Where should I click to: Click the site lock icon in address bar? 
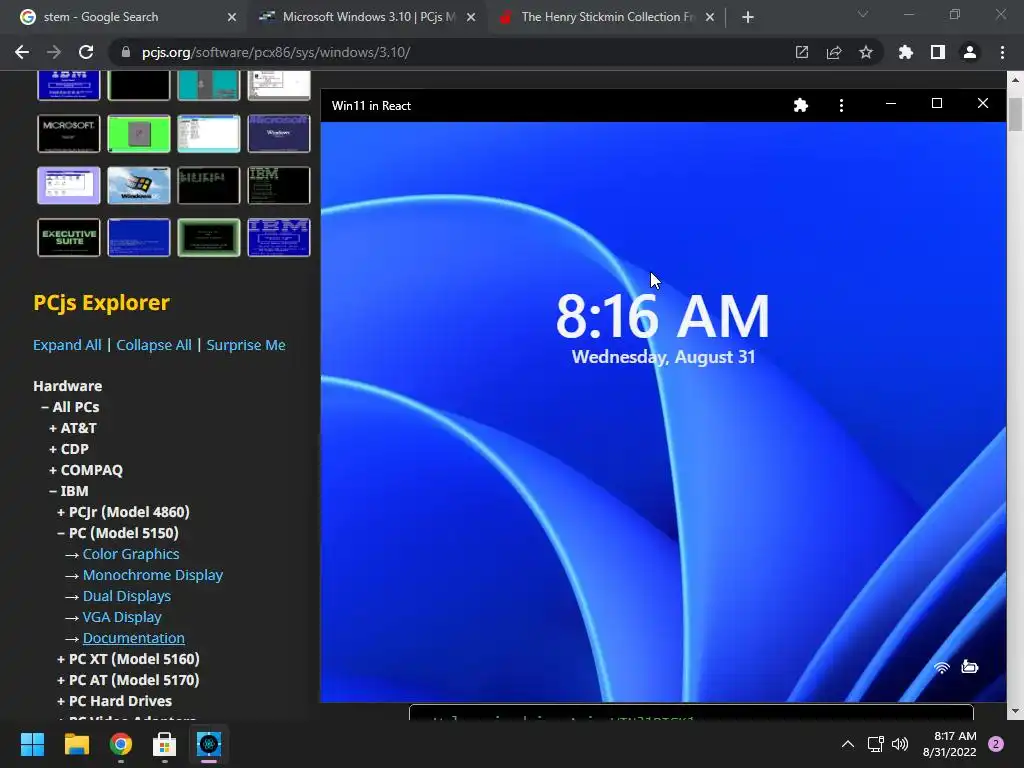[126, 52]
